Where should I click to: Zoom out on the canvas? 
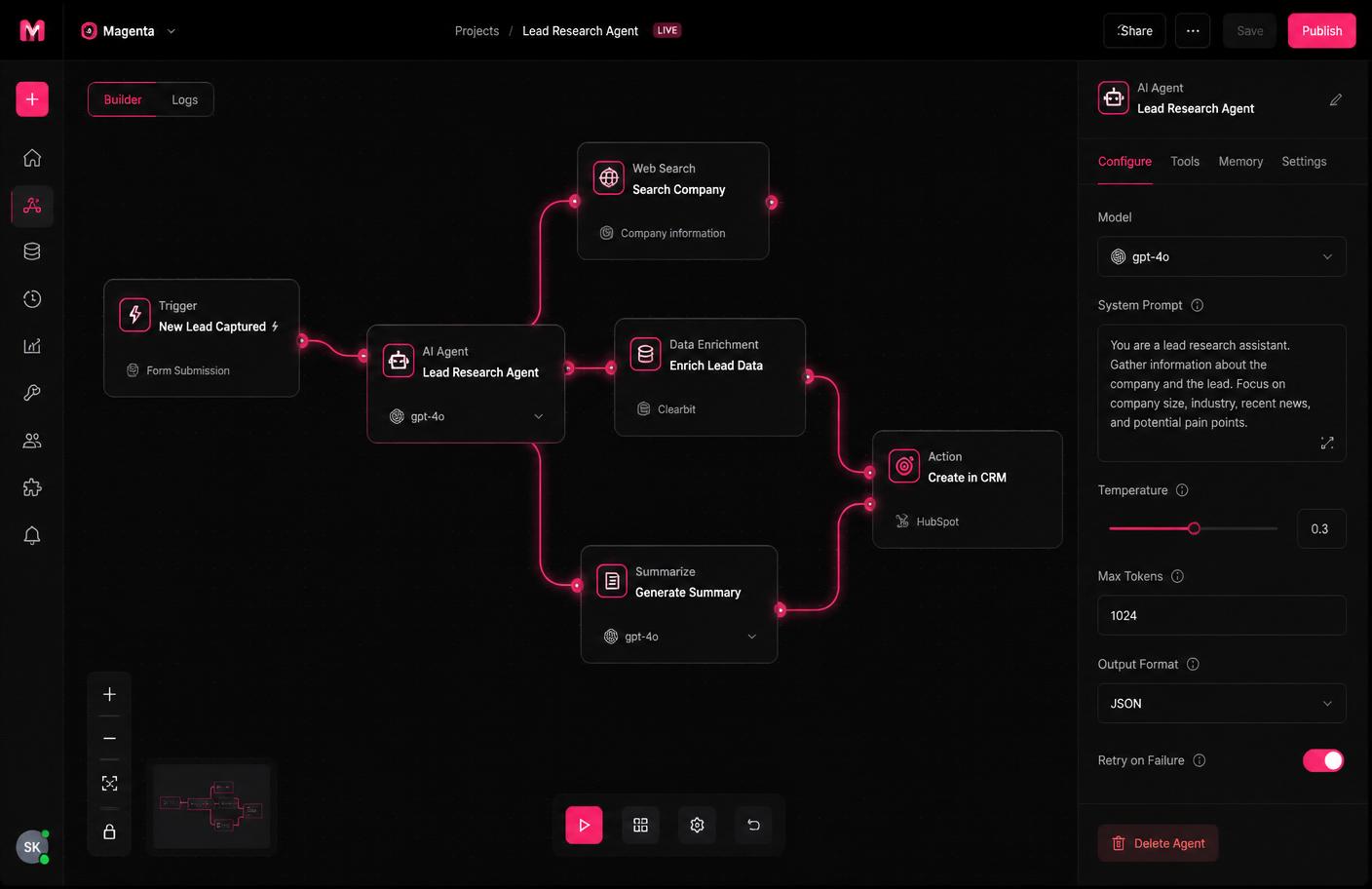109,739
